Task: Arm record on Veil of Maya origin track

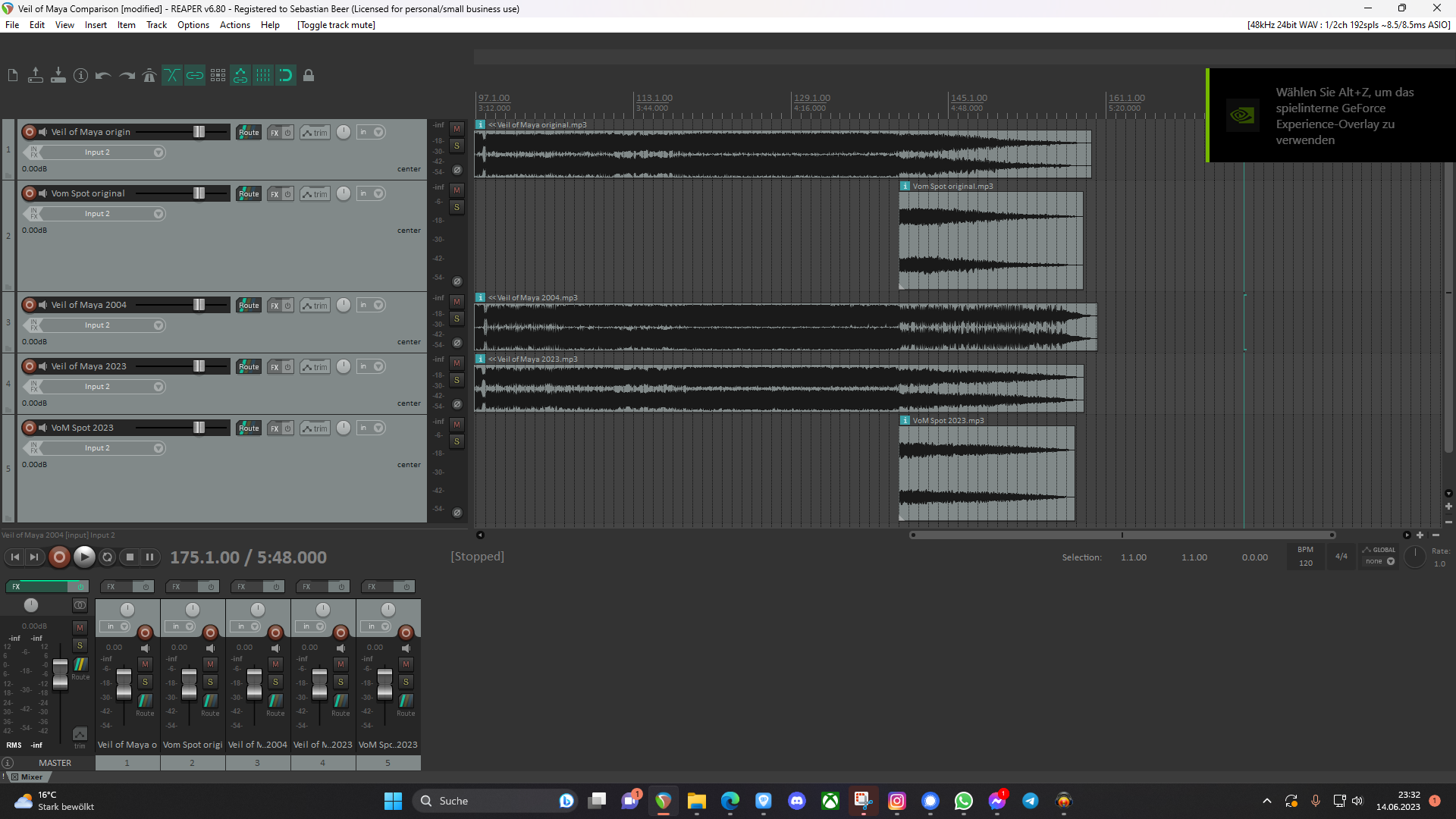Action: (30, 132)
